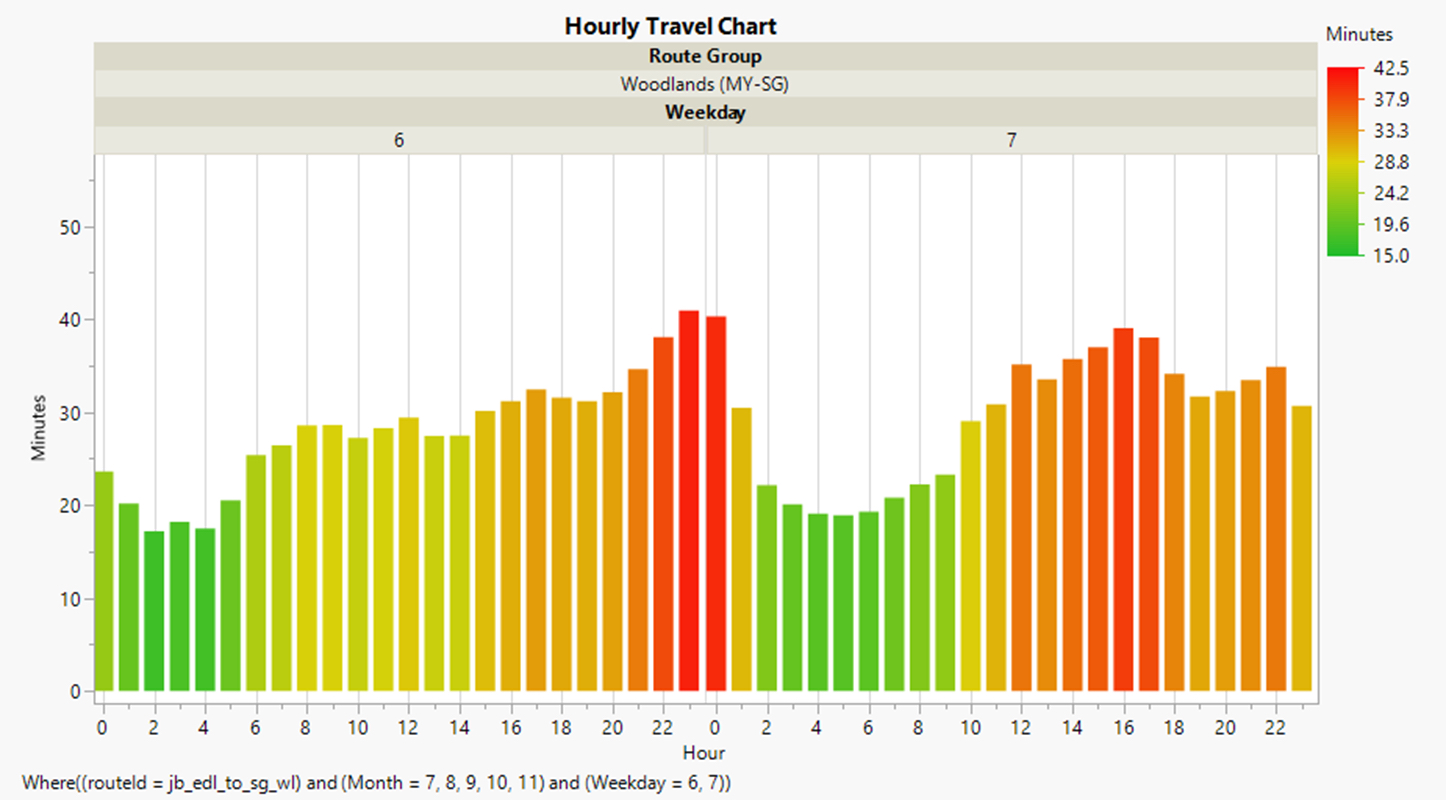The height and width of the screenshot is (800, 1446).
Task: Click the weekday 7 panel label
Action: [1012, 140]
